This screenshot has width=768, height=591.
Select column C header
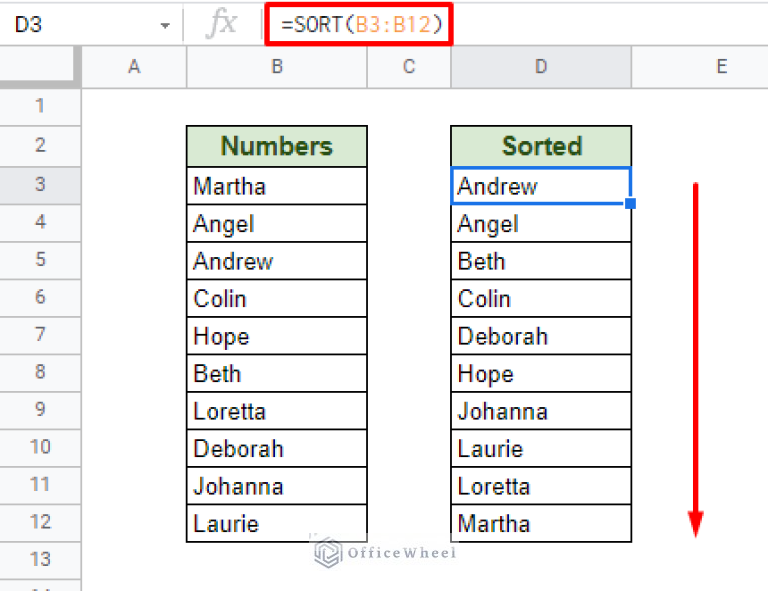pyautogui.click(x=408, y=67)
